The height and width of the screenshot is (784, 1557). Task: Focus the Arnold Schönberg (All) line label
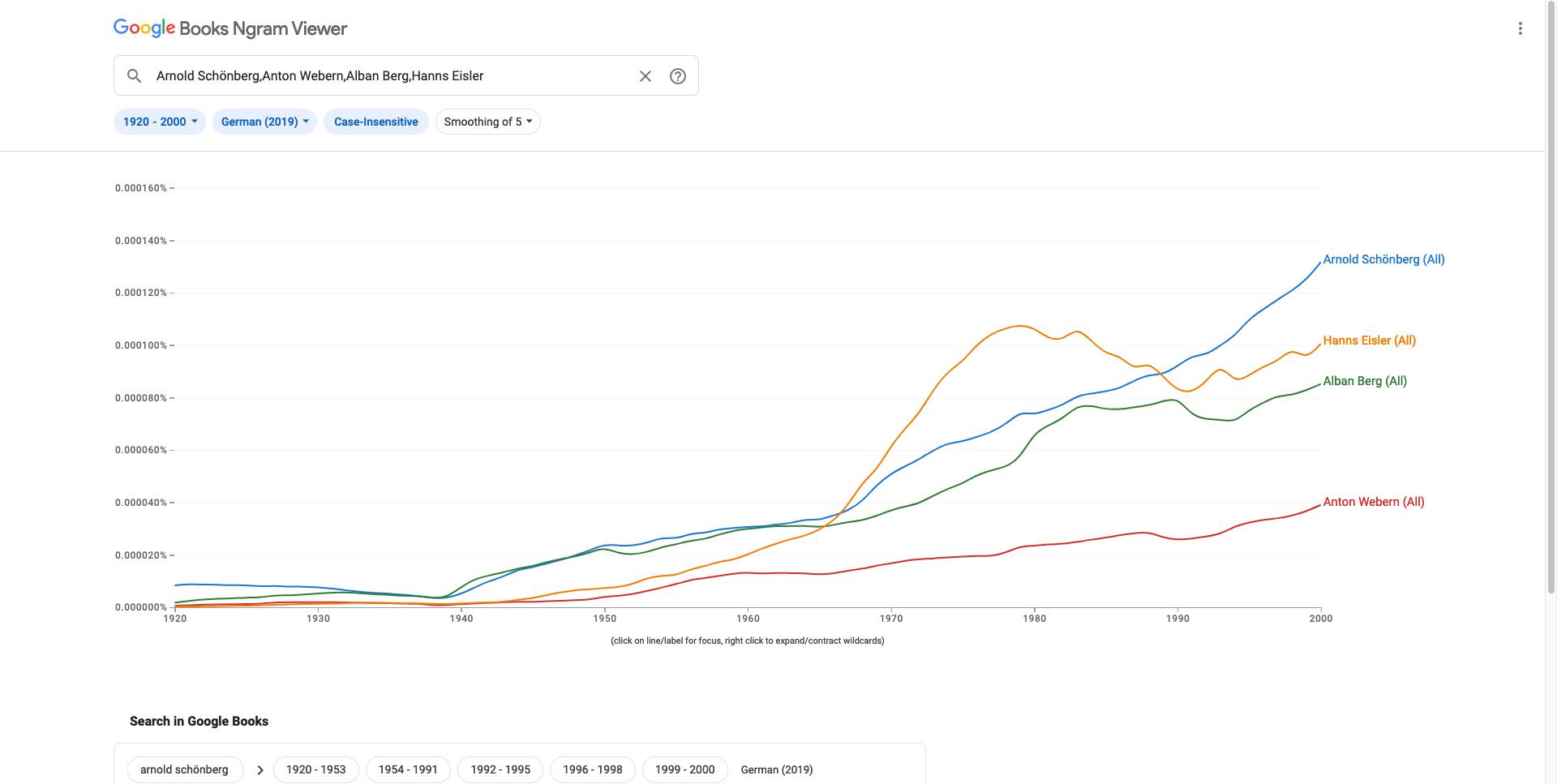[x=1383, y=259]
